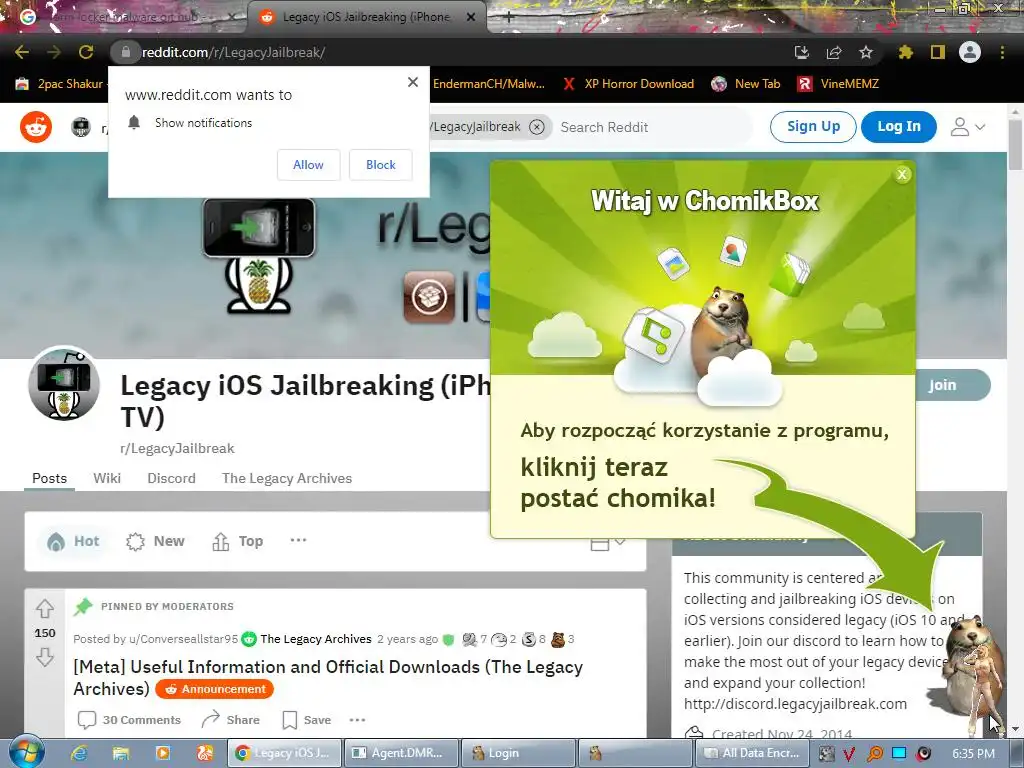Open a new browser tab with plus
This screenshot has height=768, width=1024.
pos(509,18)
